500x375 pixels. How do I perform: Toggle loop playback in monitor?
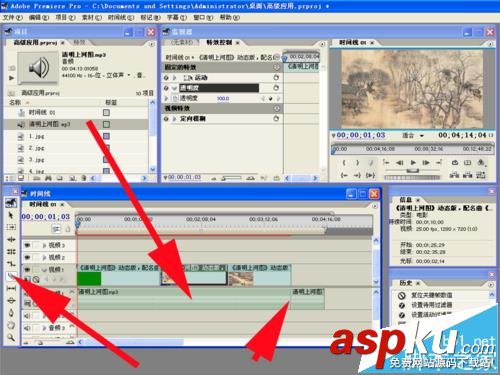click(455, 163)
